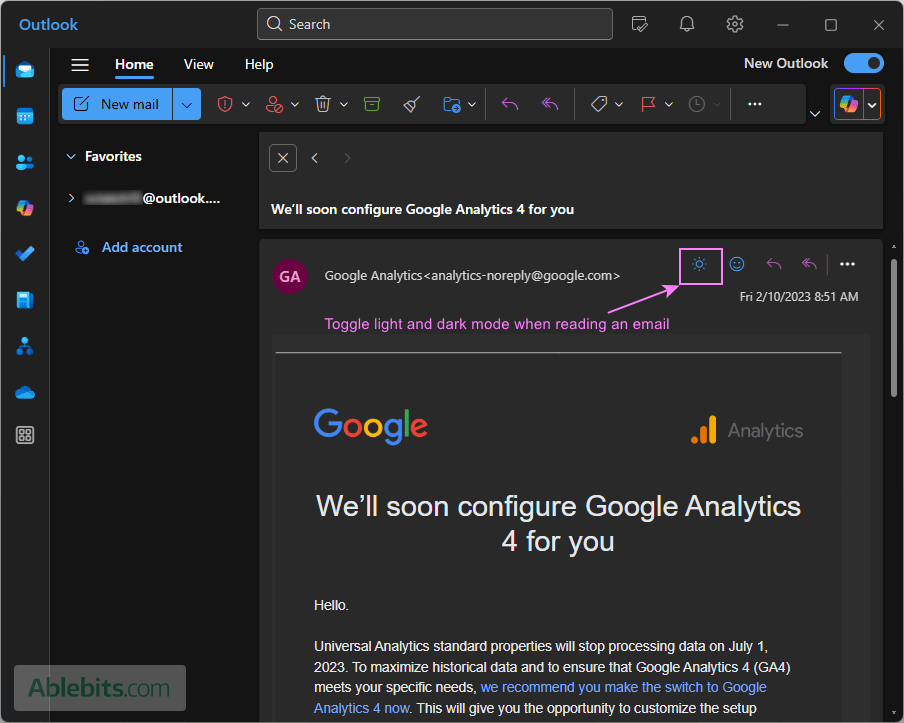Toggle light mode sun icon for email
Image resolution: width=904 pixels, height=723 pixels.
pyautogui.click(x=699, y=264)
